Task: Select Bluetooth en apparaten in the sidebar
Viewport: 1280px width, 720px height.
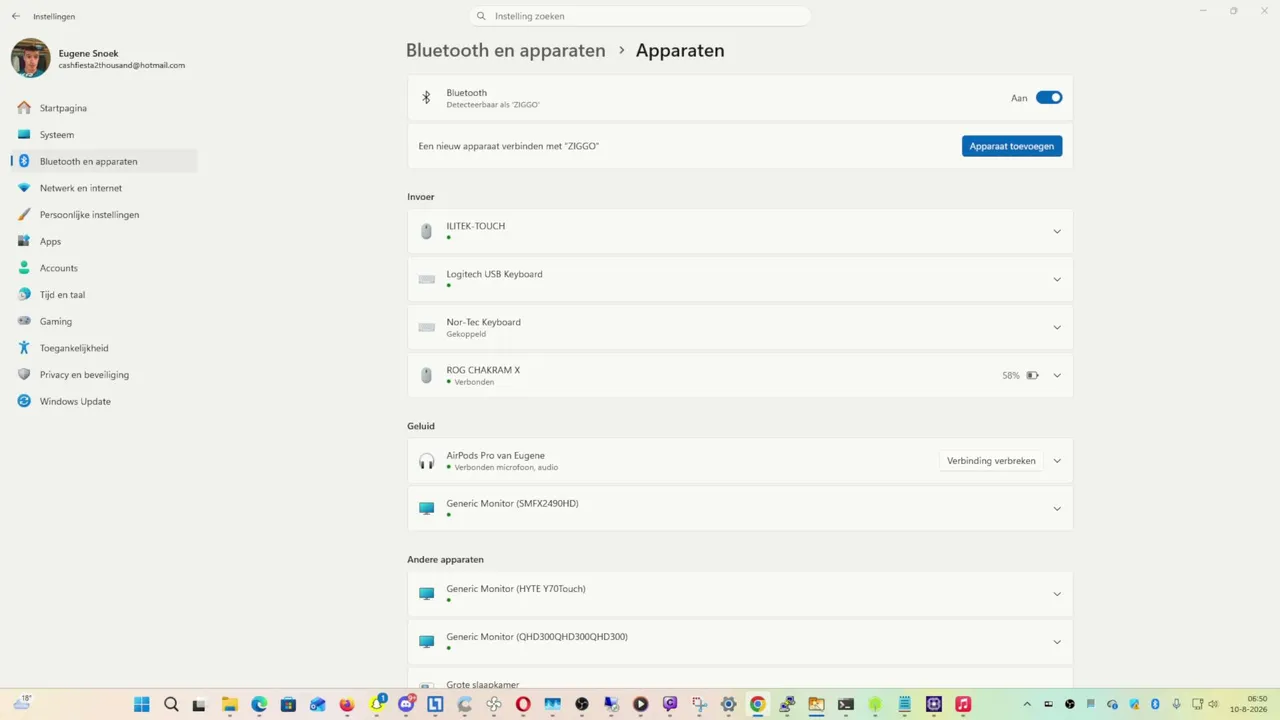Action: pyautogui.click(x=104, y=161)
